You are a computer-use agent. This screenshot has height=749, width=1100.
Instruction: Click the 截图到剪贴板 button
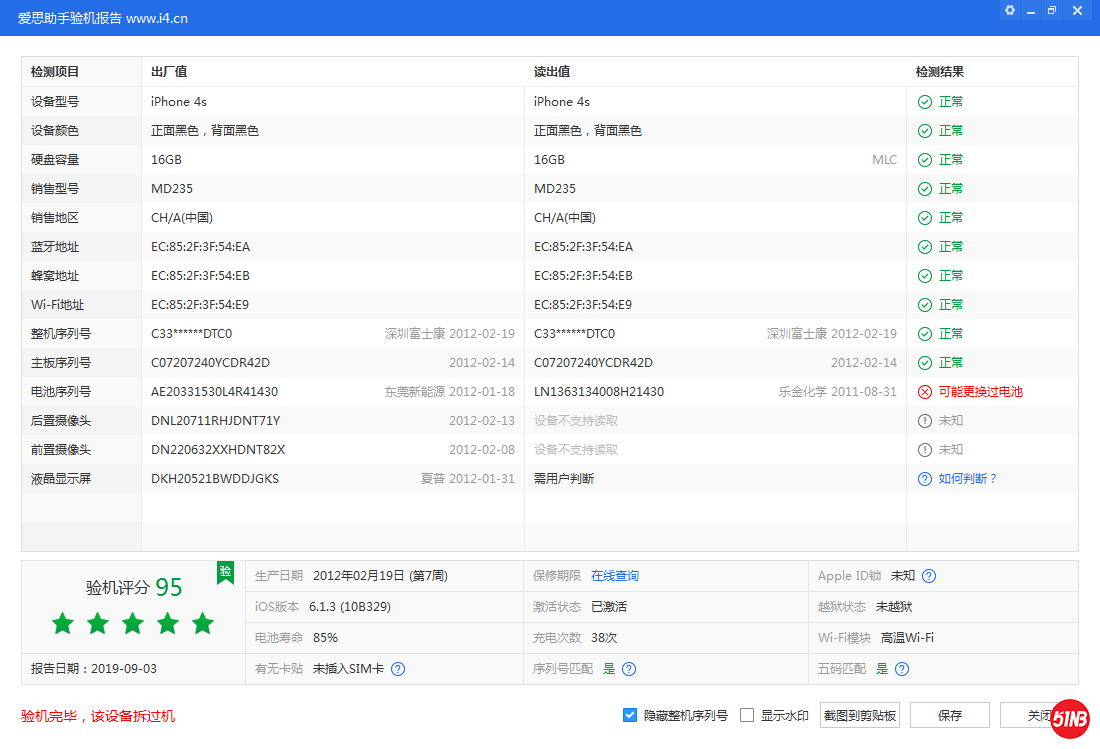pyautogui.click(x=859, y=714)
